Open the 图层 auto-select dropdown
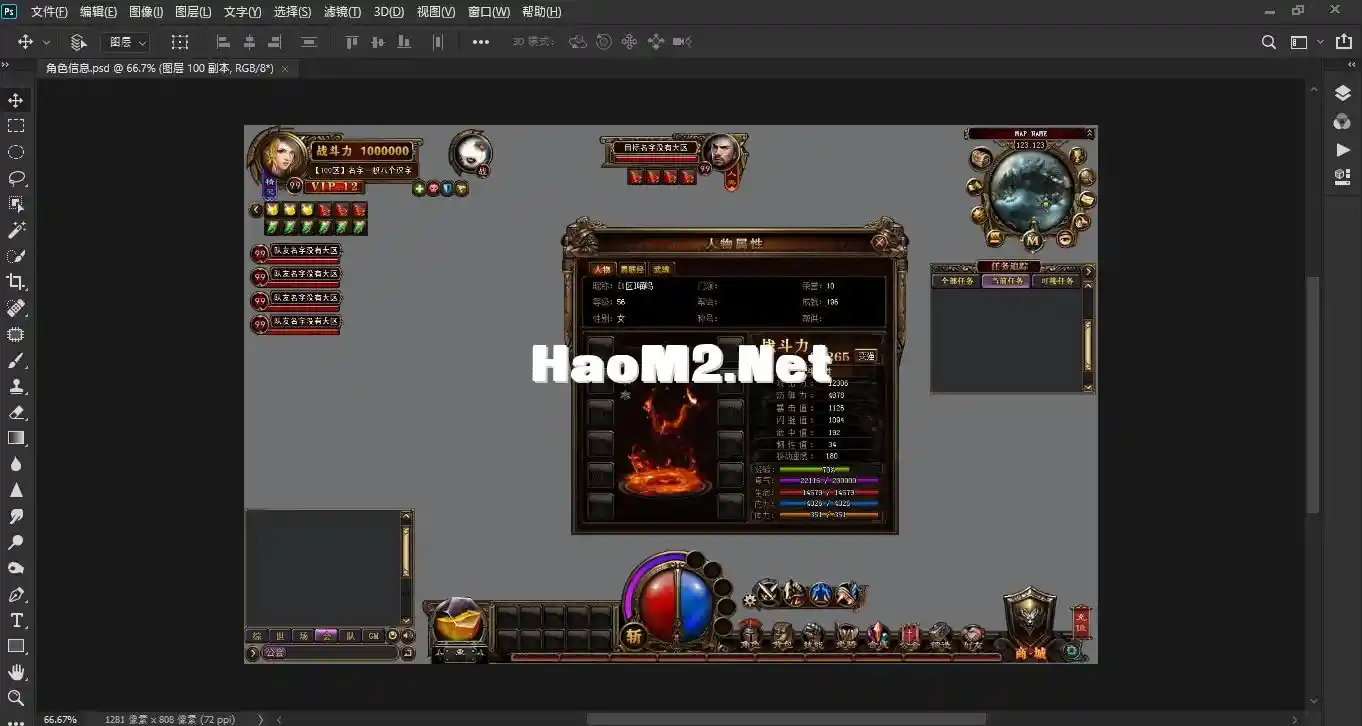The height and width of the screenshot is (726, 1362). (126, 42)
